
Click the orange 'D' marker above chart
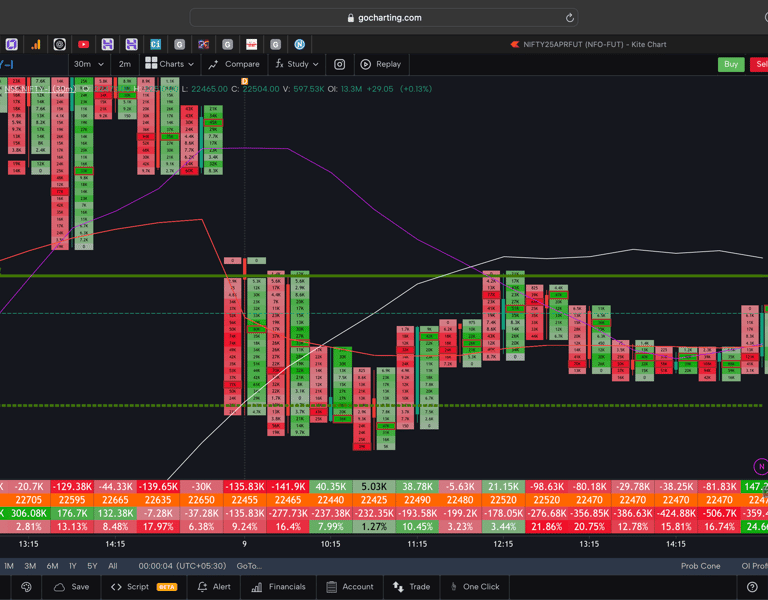click(244, 81)
